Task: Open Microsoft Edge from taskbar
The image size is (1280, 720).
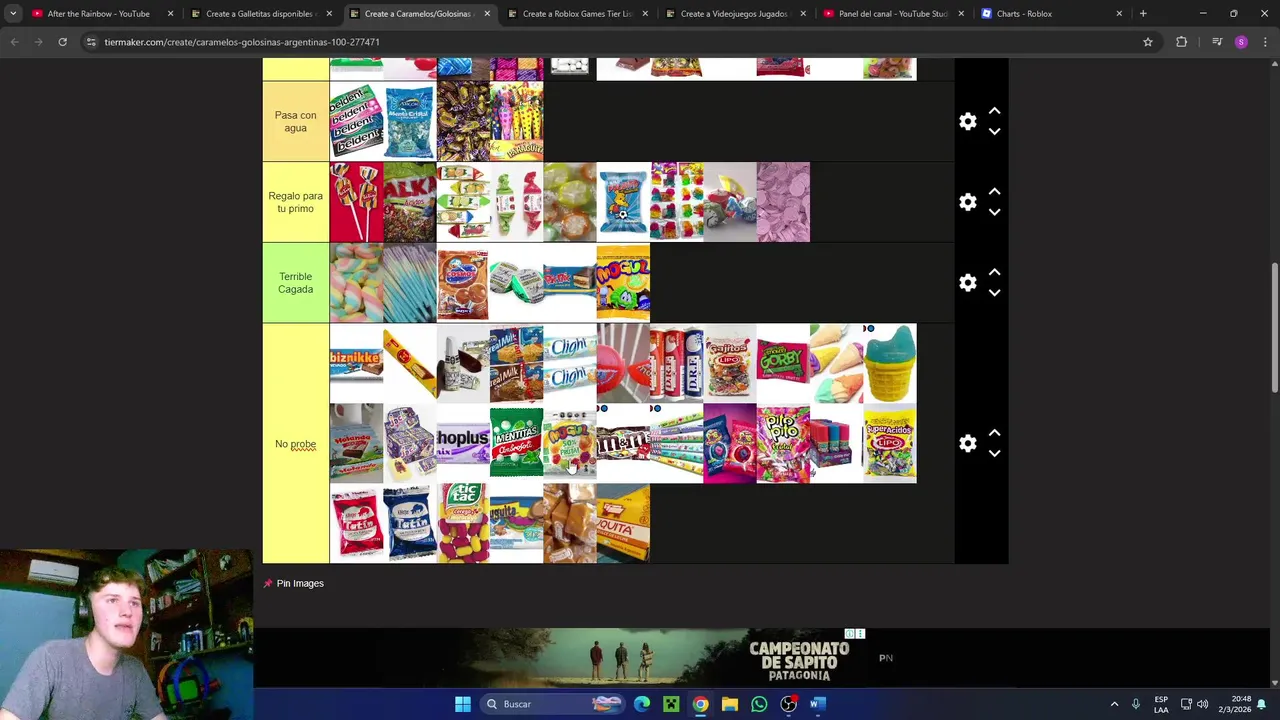Action: click(642, 704)
